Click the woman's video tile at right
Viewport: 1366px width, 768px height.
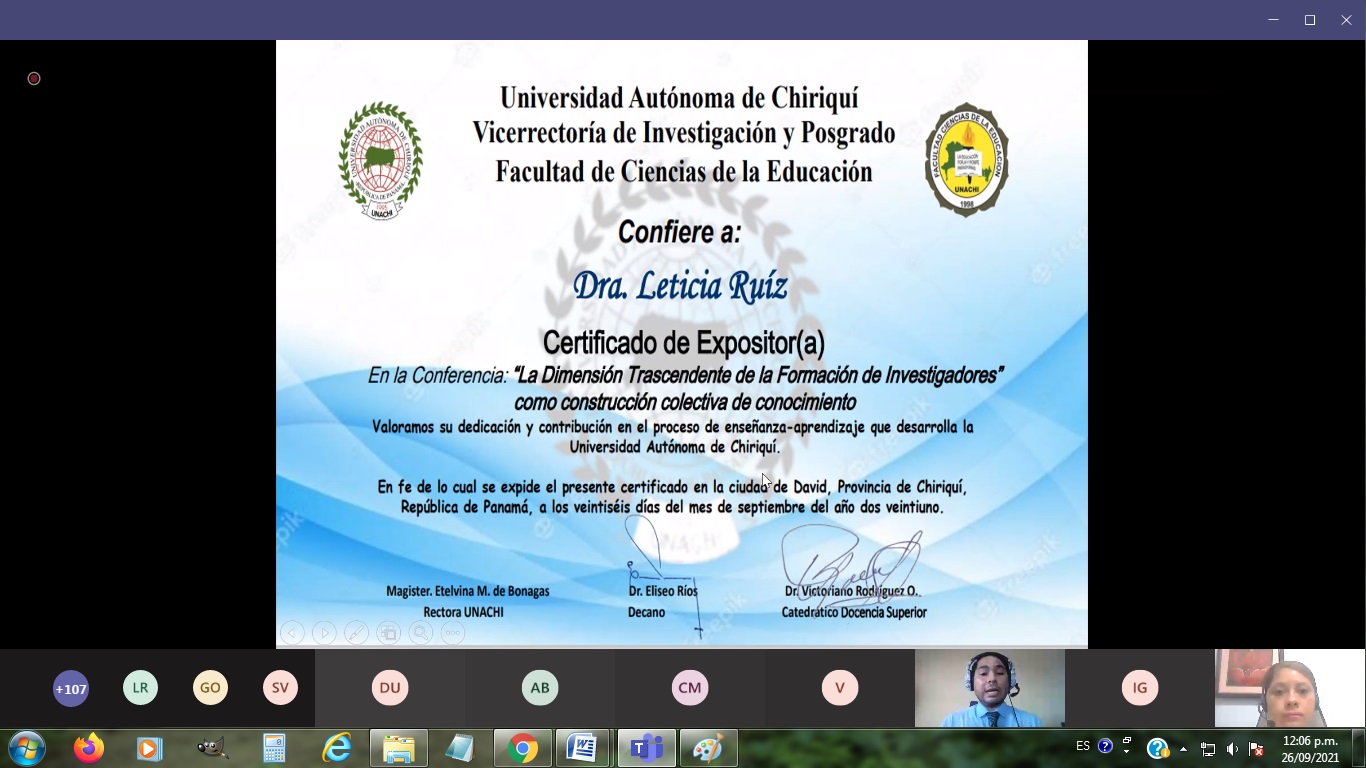1290,688
